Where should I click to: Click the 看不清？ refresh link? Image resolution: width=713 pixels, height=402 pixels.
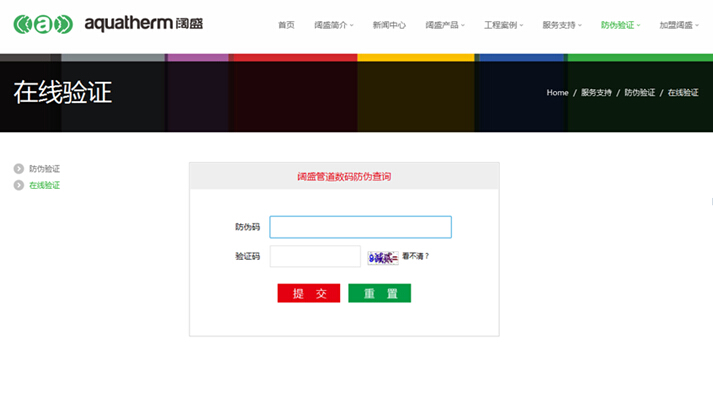click(416, 256)
